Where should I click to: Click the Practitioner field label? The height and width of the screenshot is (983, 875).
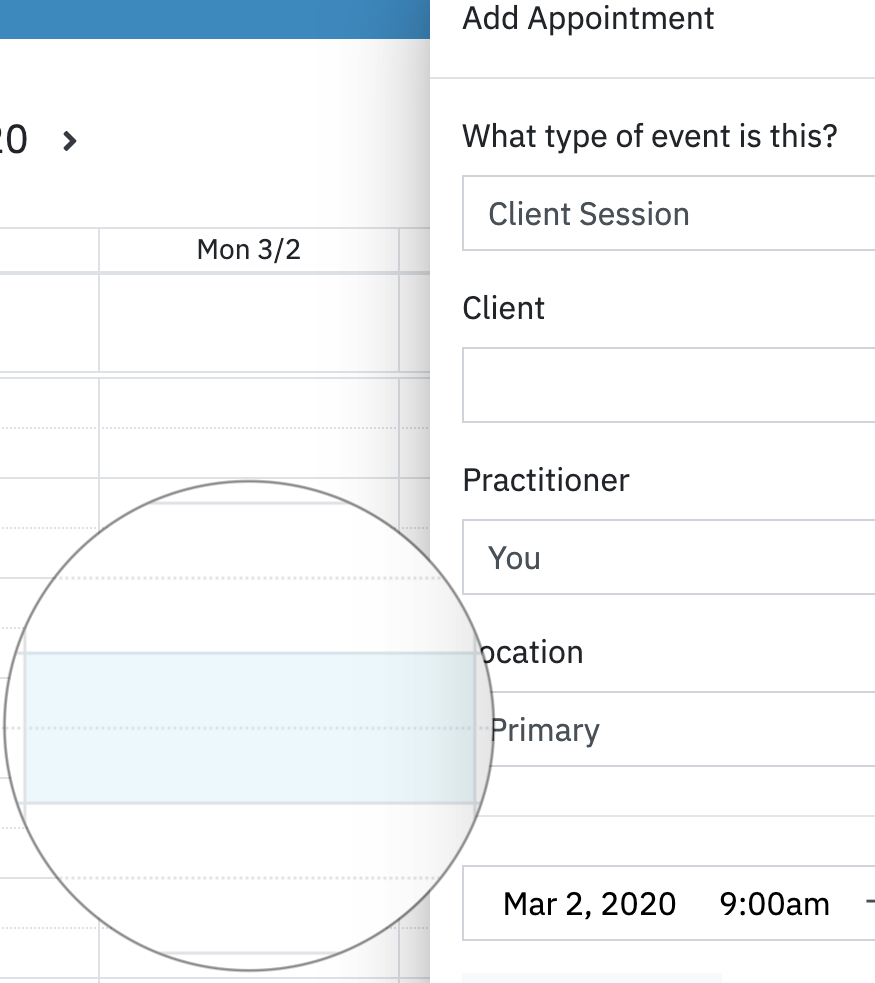pyautogui.click(x=545, y=480)
